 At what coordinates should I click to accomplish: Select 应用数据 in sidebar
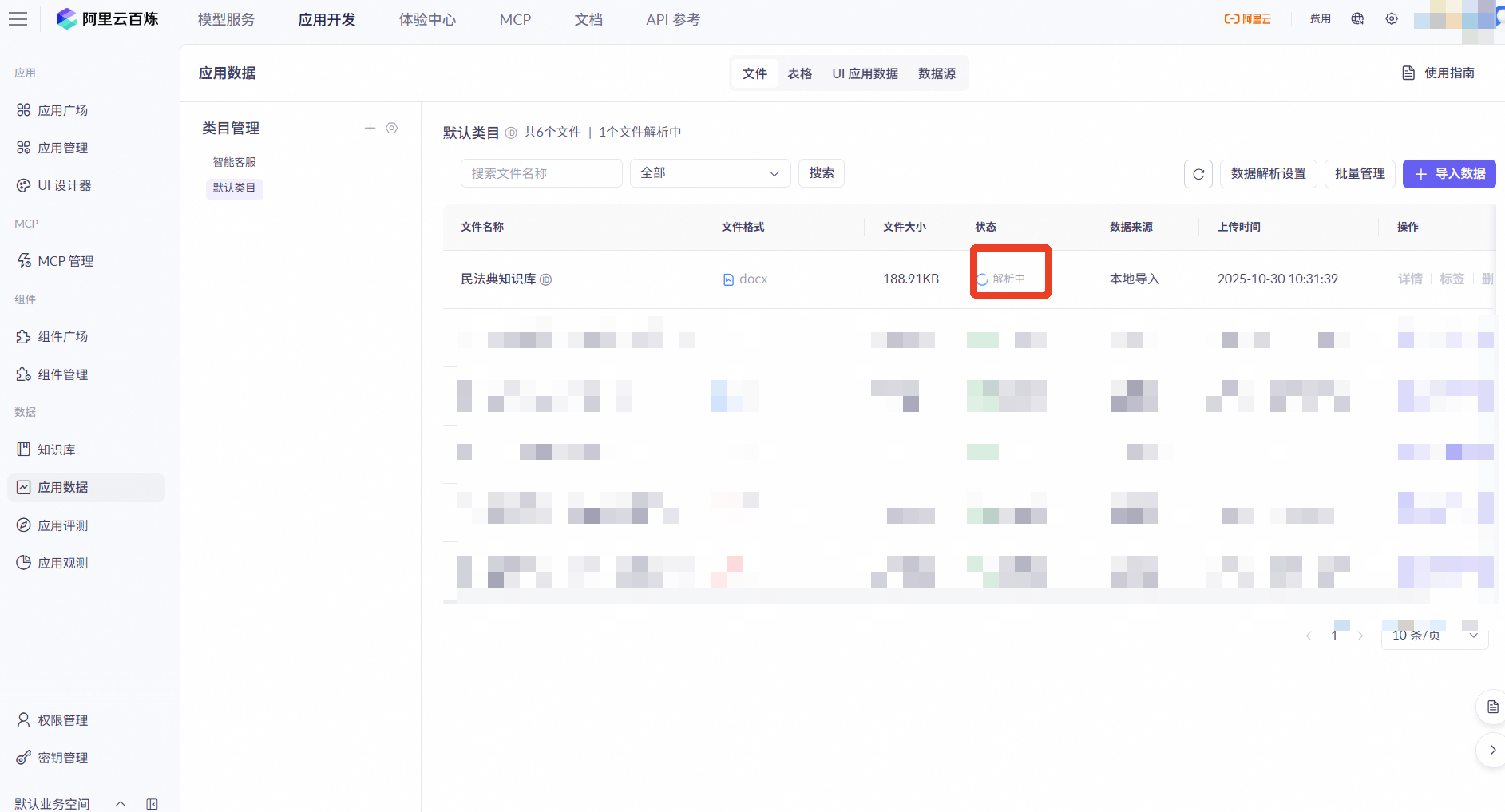coord(86,488)
